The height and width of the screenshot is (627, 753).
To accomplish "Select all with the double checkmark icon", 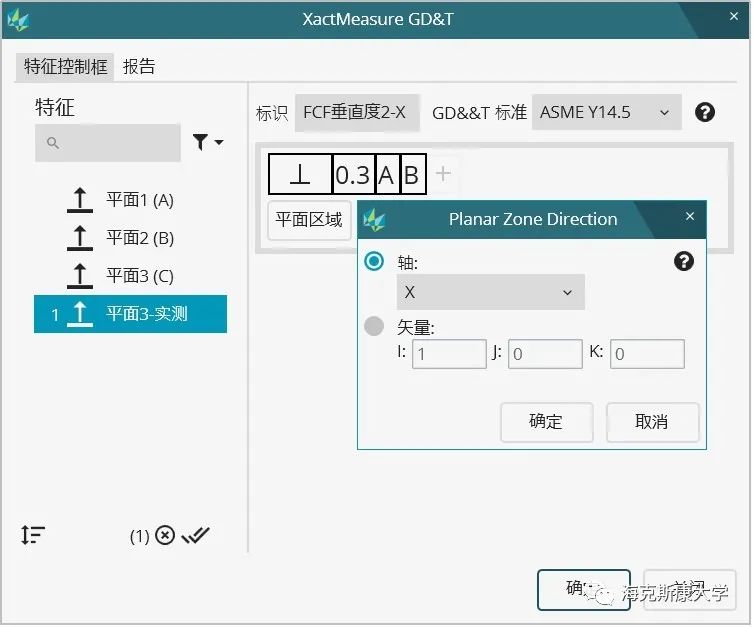I will [x=195, y=535].
